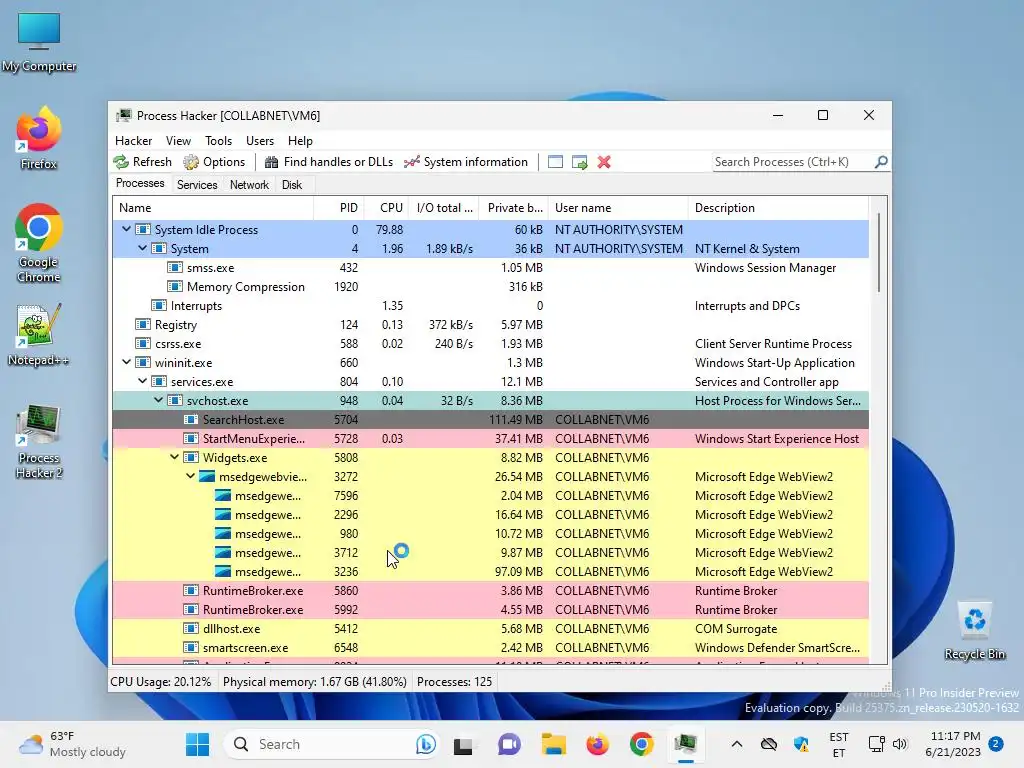Select the Memory Compression row
Image resolution: width=1024 pixels, height=768 pixels.
(490, 287)
